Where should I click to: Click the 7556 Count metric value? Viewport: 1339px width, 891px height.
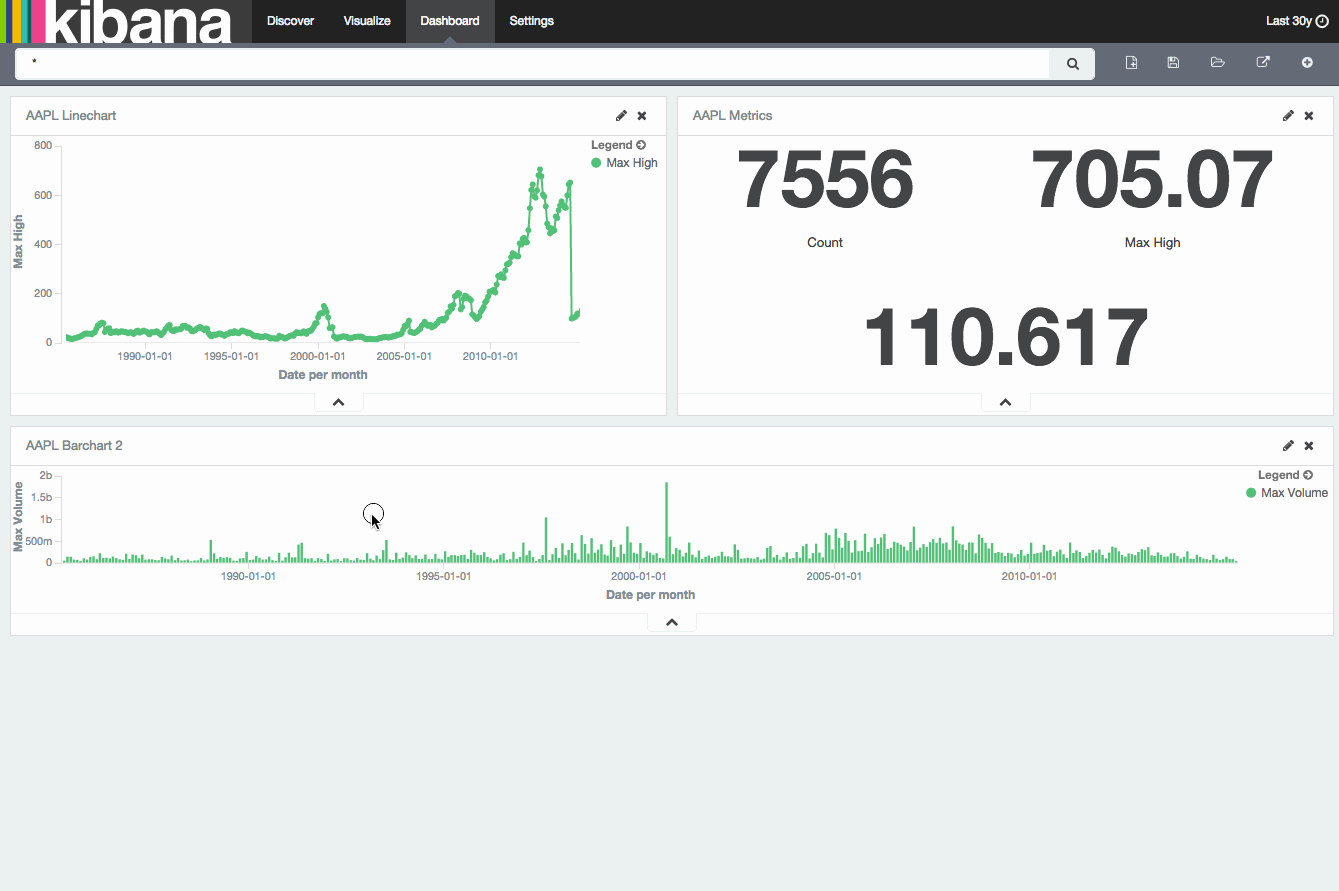(825, 180)
